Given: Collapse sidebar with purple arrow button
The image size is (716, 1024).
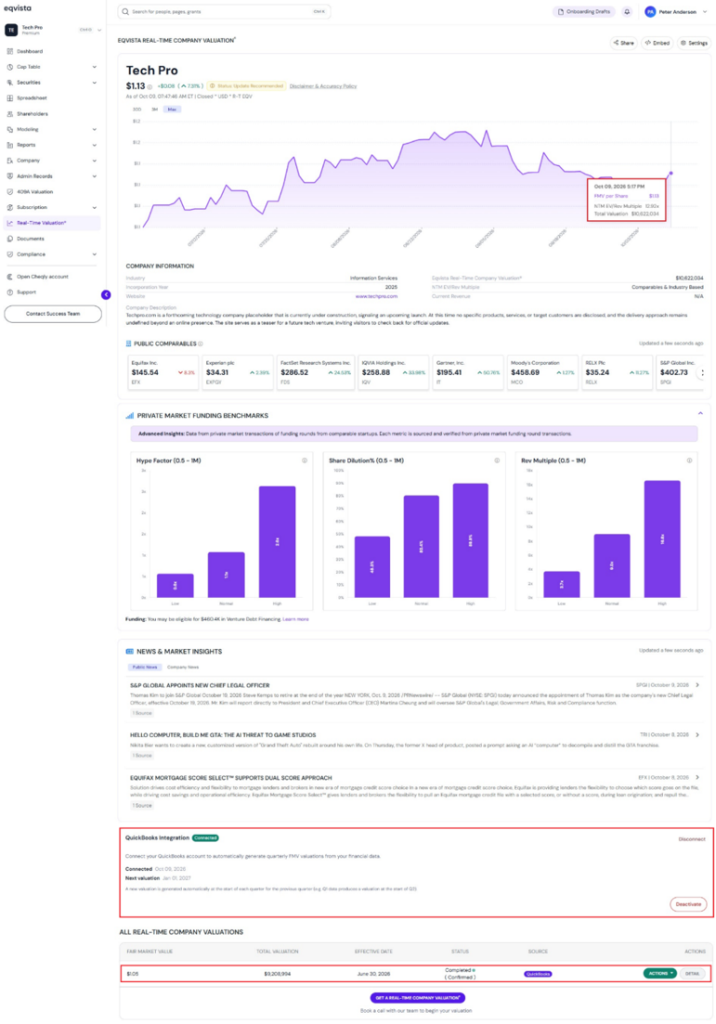Looking at the screenshot, I should pyautogui.click(x=106, y=295).
